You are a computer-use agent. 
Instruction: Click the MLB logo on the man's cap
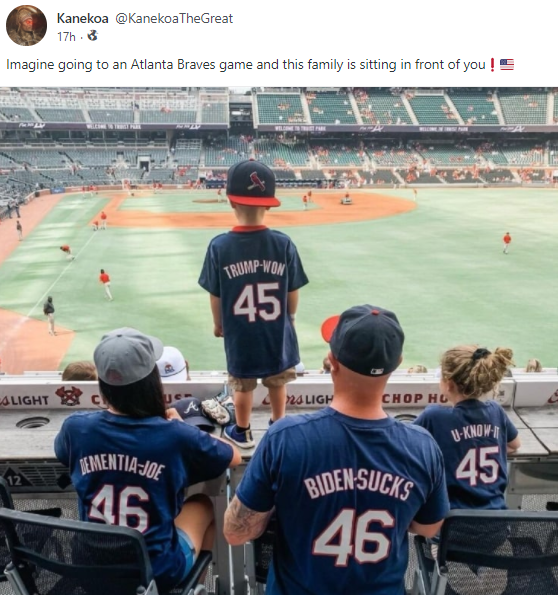point(378,371)
